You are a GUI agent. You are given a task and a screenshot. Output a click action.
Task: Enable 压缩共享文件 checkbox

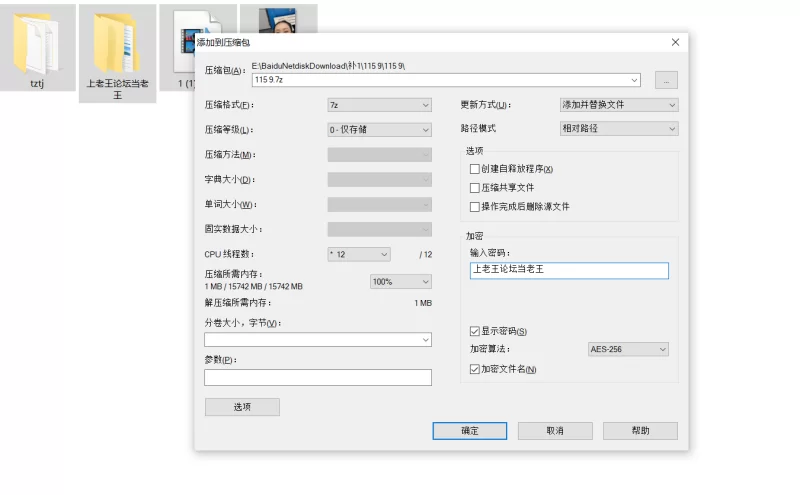475,188
